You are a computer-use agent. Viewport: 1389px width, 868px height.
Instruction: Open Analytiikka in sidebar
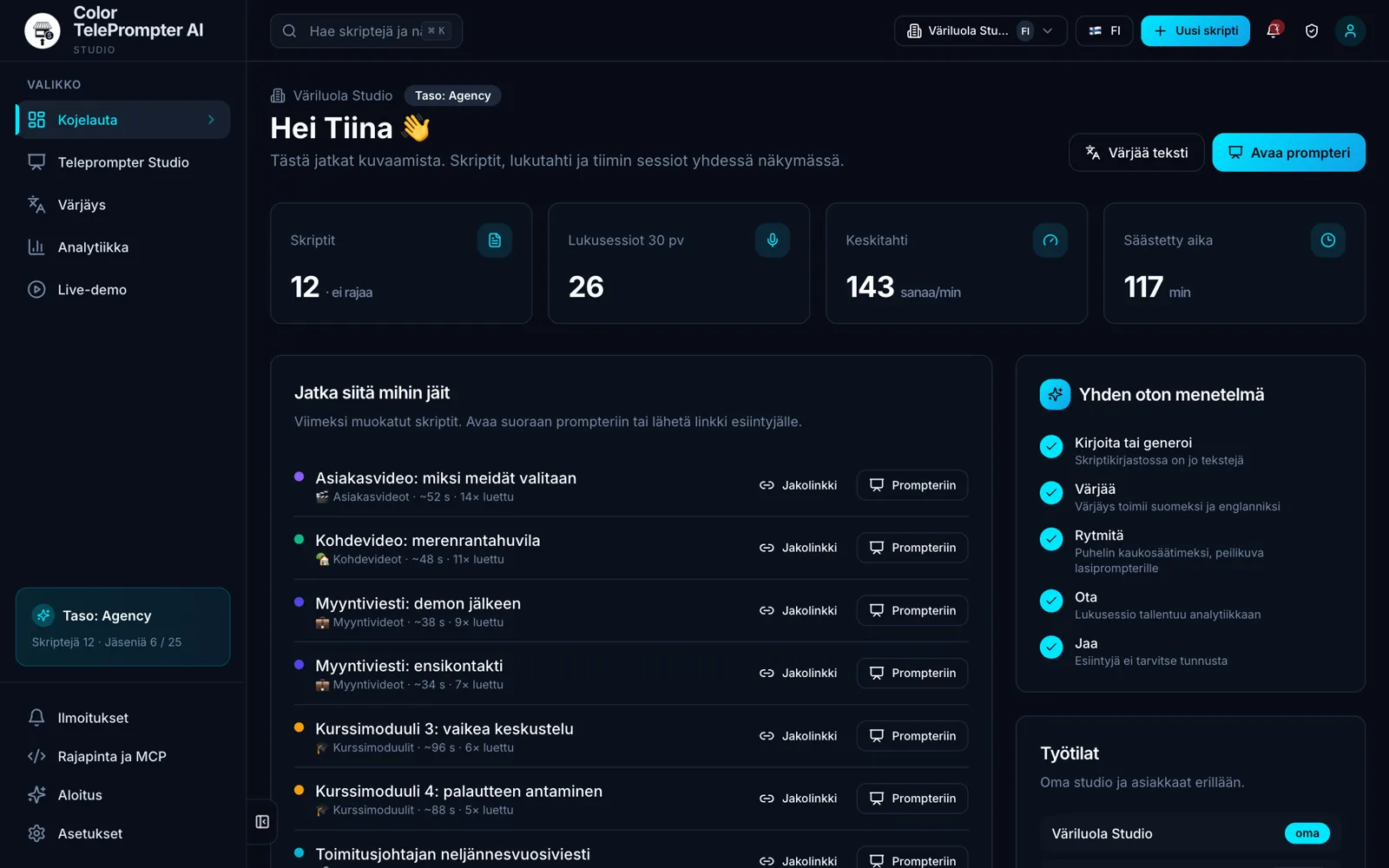tap(122, 247)
